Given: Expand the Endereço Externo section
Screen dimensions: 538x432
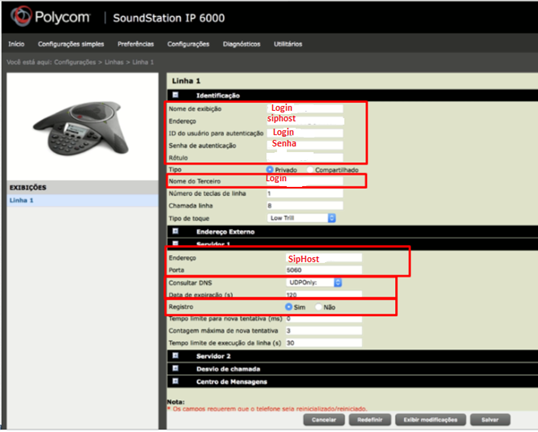Looking at the screenshot, I should pyautogui.click(x=175, y=231).
